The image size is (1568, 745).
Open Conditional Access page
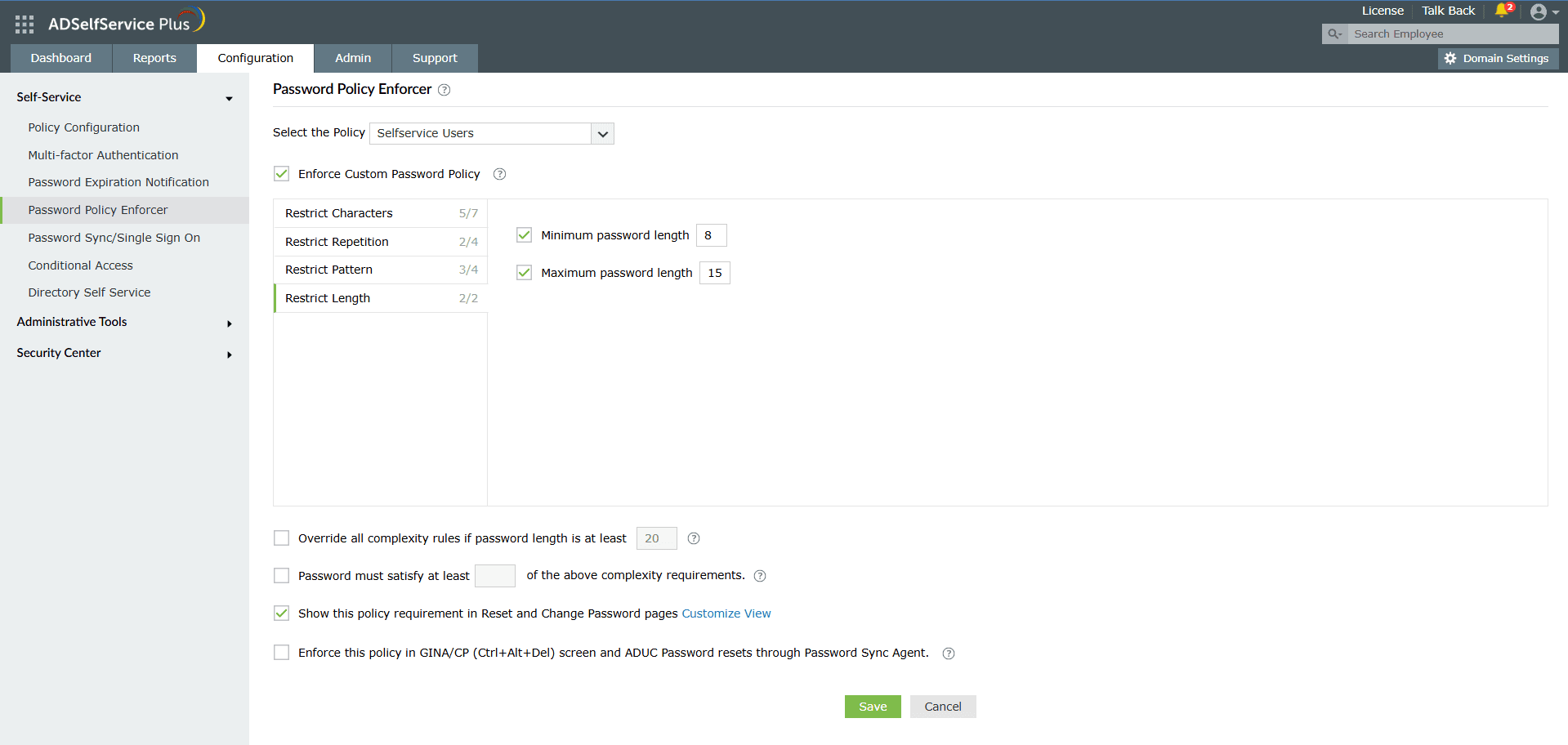(80, 265)
